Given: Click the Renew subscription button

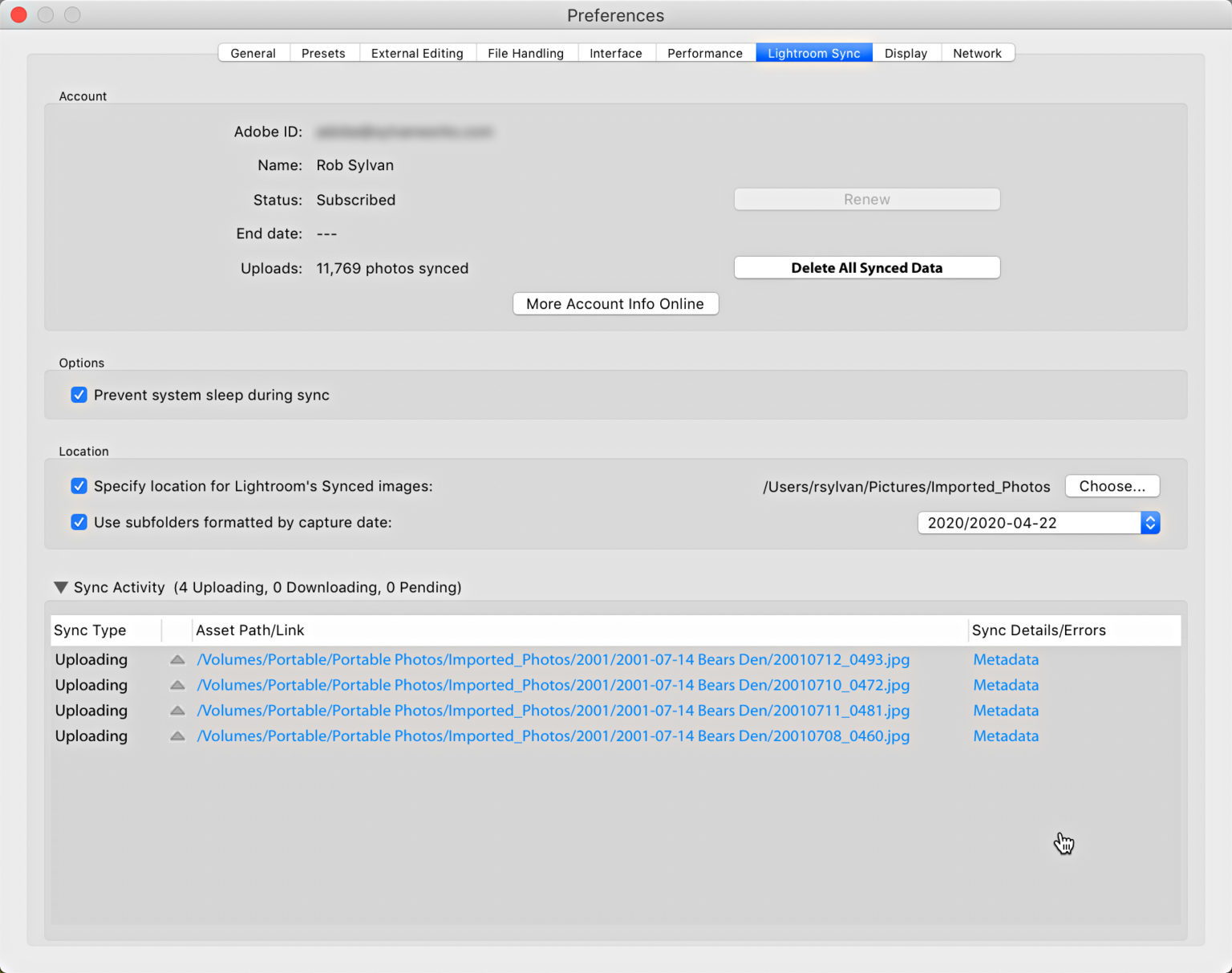Looking at the screenshot, I should 867,200.
